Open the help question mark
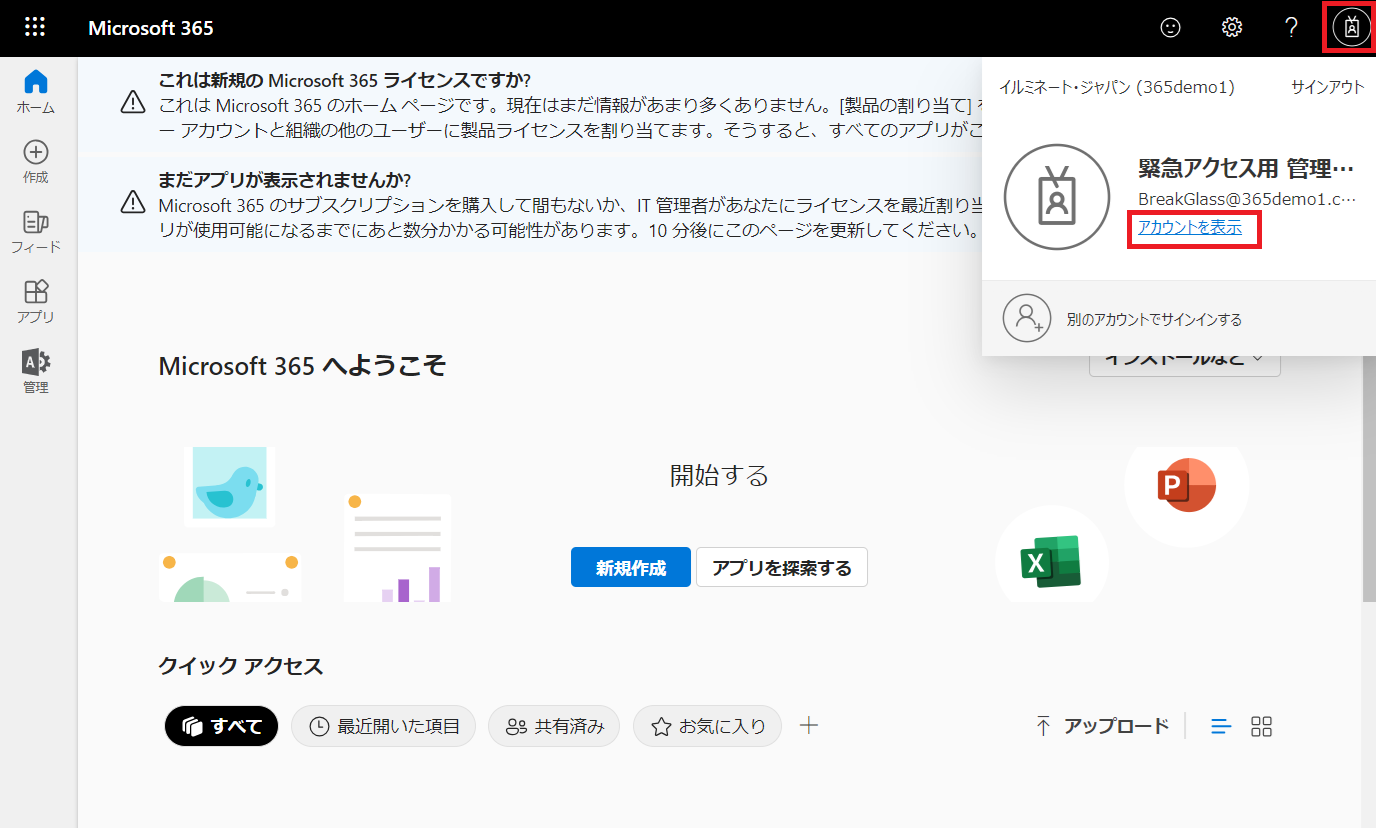This screenshot has height=828, width=1376. click(x=1291, y=28)
